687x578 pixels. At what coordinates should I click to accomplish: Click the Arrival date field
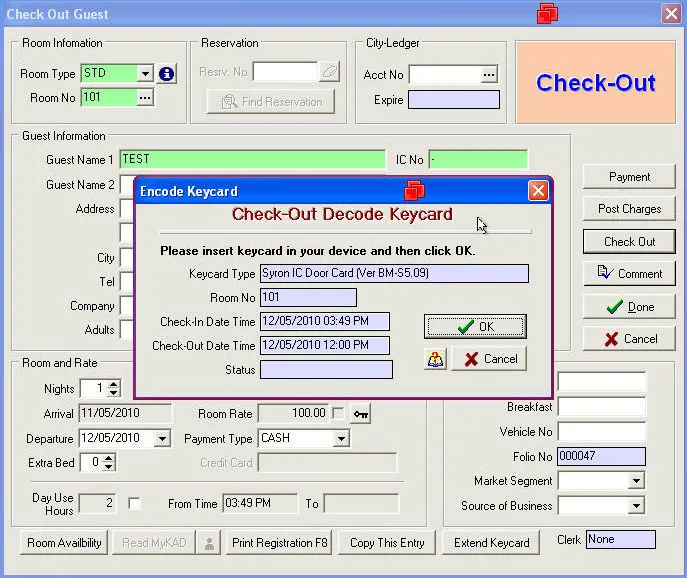coord(125,413)
